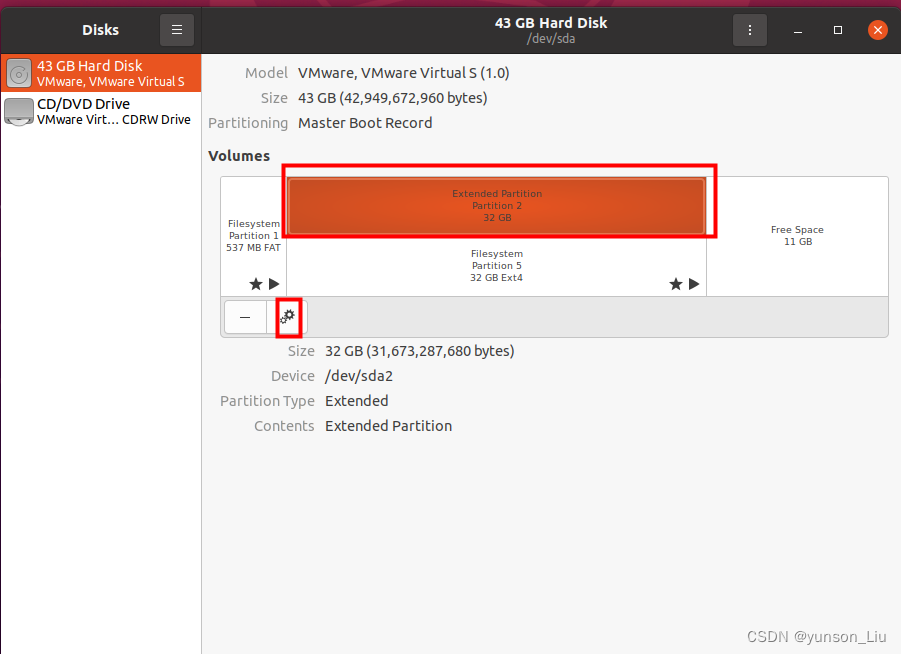Screen dimensions: 901x654
Task: Toggle the star flag under Partition 5
Action: pos(676,283)
